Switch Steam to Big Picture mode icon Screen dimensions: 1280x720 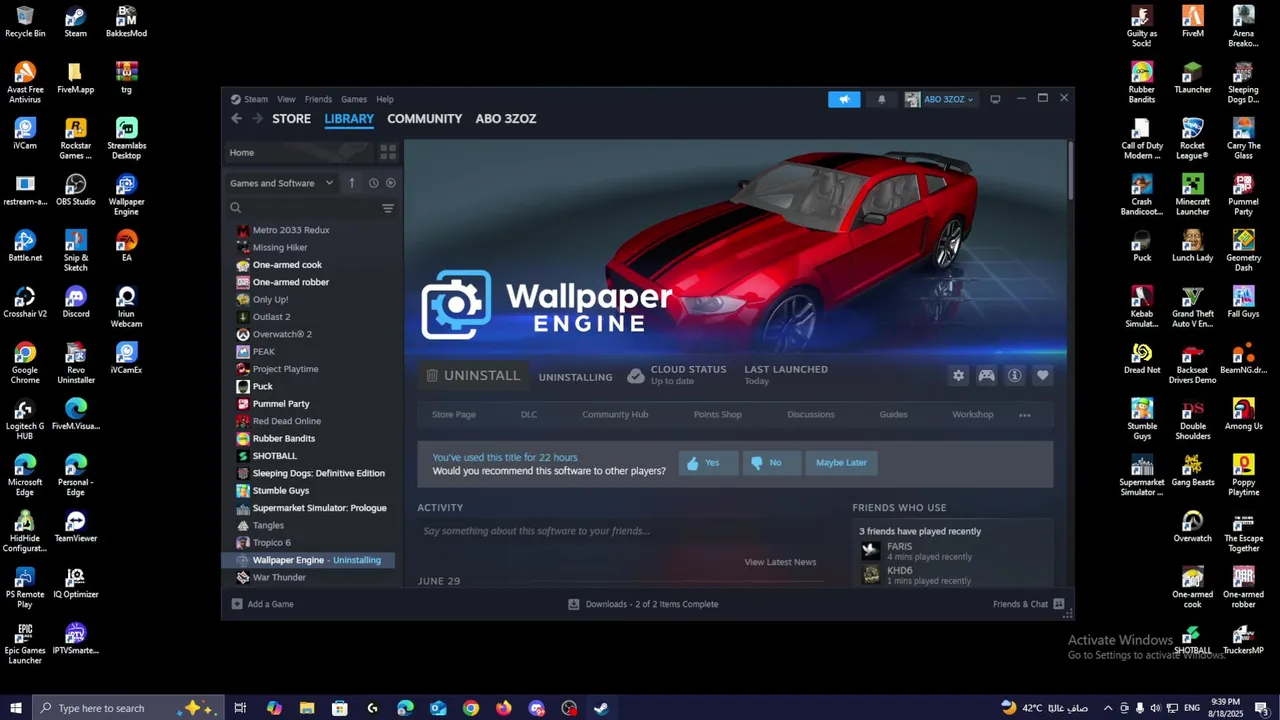995,99
